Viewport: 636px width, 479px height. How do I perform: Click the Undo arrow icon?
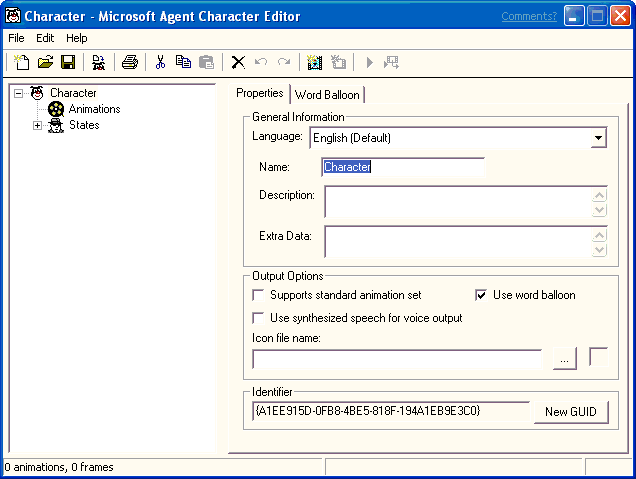click(x=261, y=62)
